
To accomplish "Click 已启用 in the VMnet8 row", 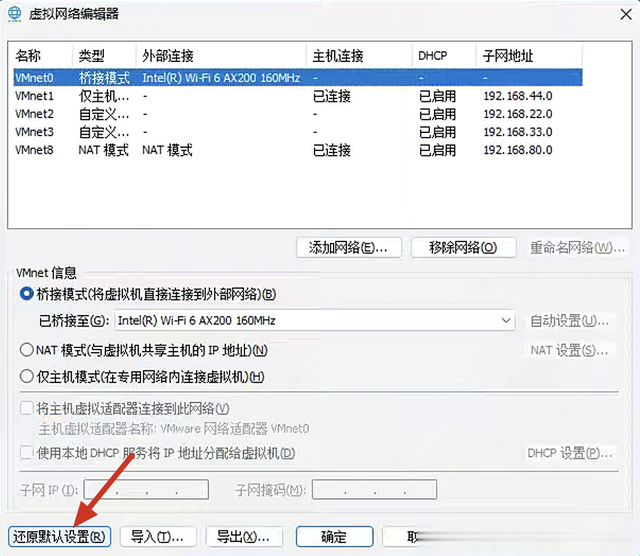I will point(438,150).
